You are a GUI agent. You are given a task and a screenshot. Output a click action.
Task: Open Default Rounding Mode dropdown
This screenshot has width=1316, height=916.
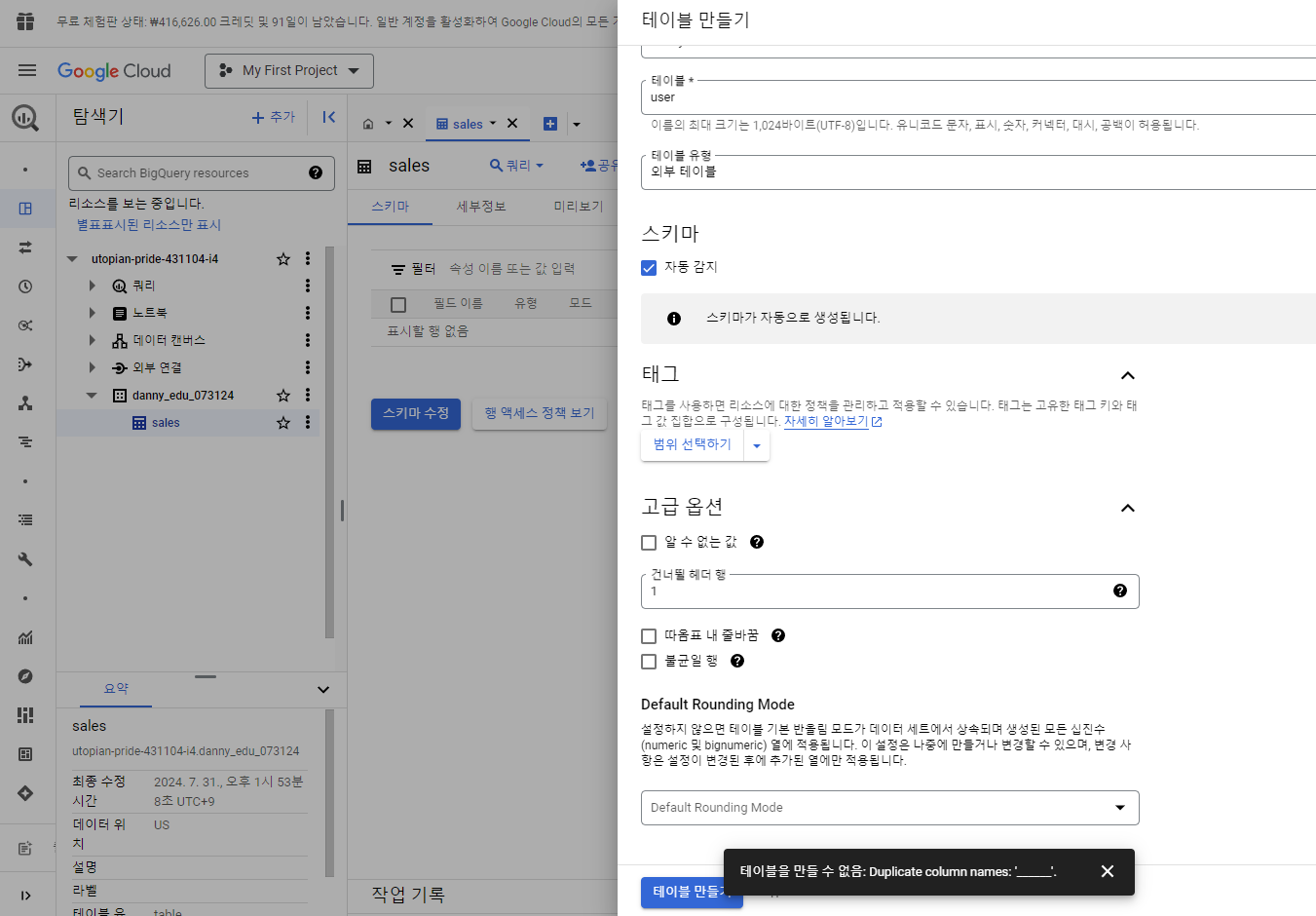tap(889, 807)
